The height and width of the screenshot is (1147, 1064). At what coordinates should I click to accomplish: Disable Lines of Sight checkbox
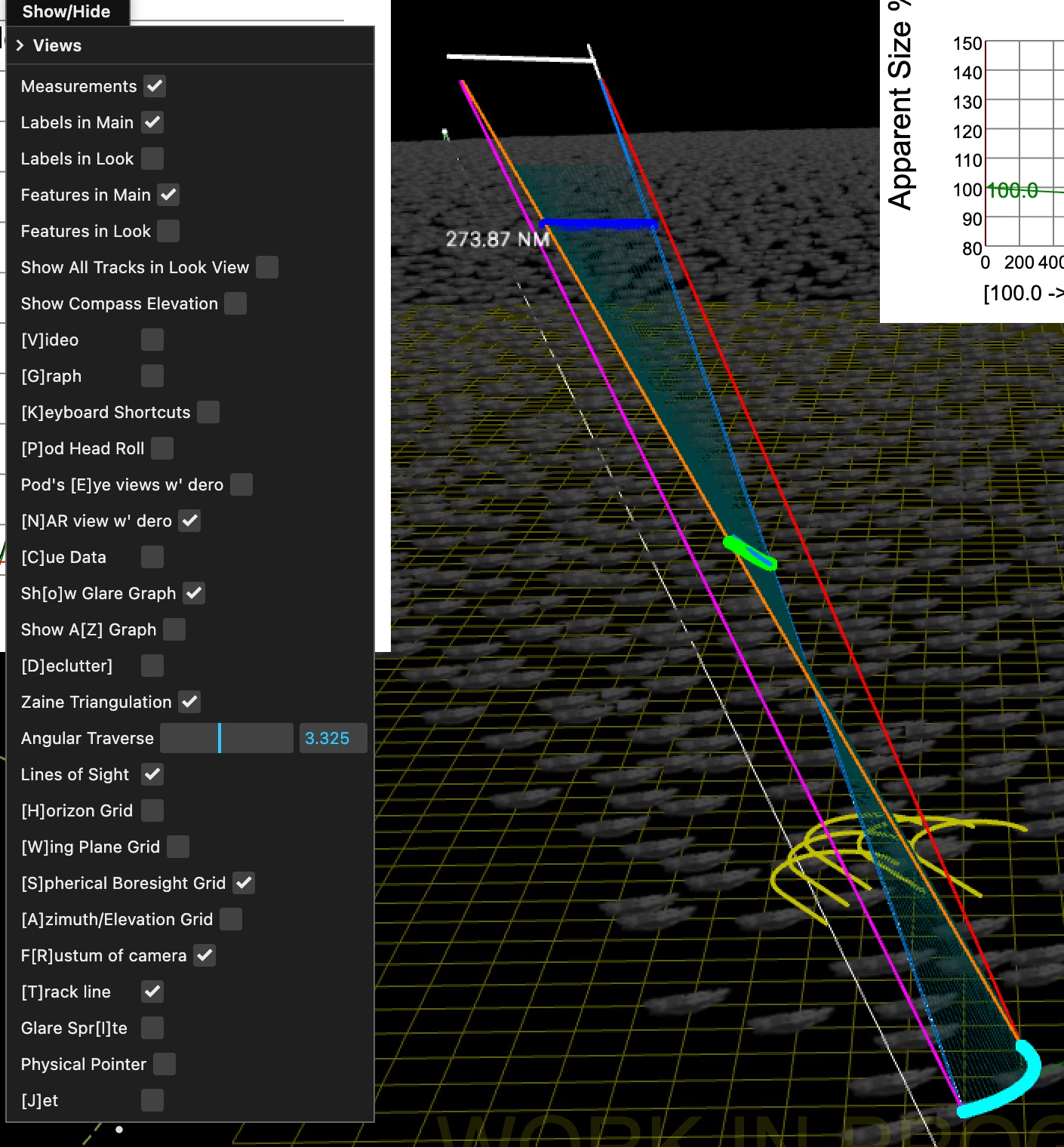click(x=152, y=774)
